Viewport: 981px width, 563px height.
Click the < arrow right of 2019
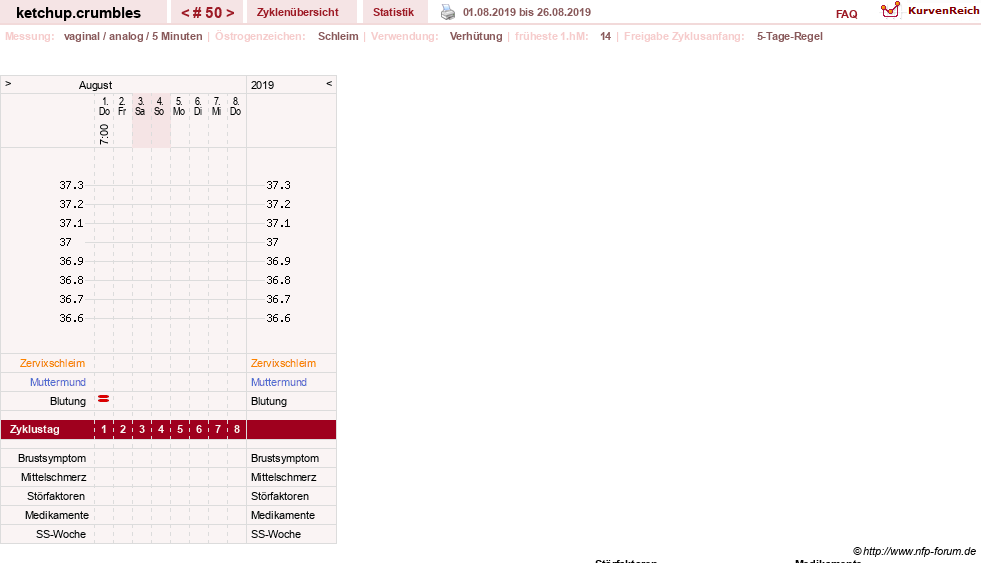tap(329, 83)
